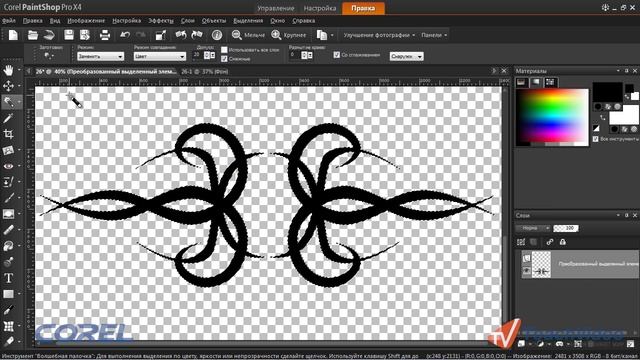
Task: Open the Файл menu
Action: point(9,20)
